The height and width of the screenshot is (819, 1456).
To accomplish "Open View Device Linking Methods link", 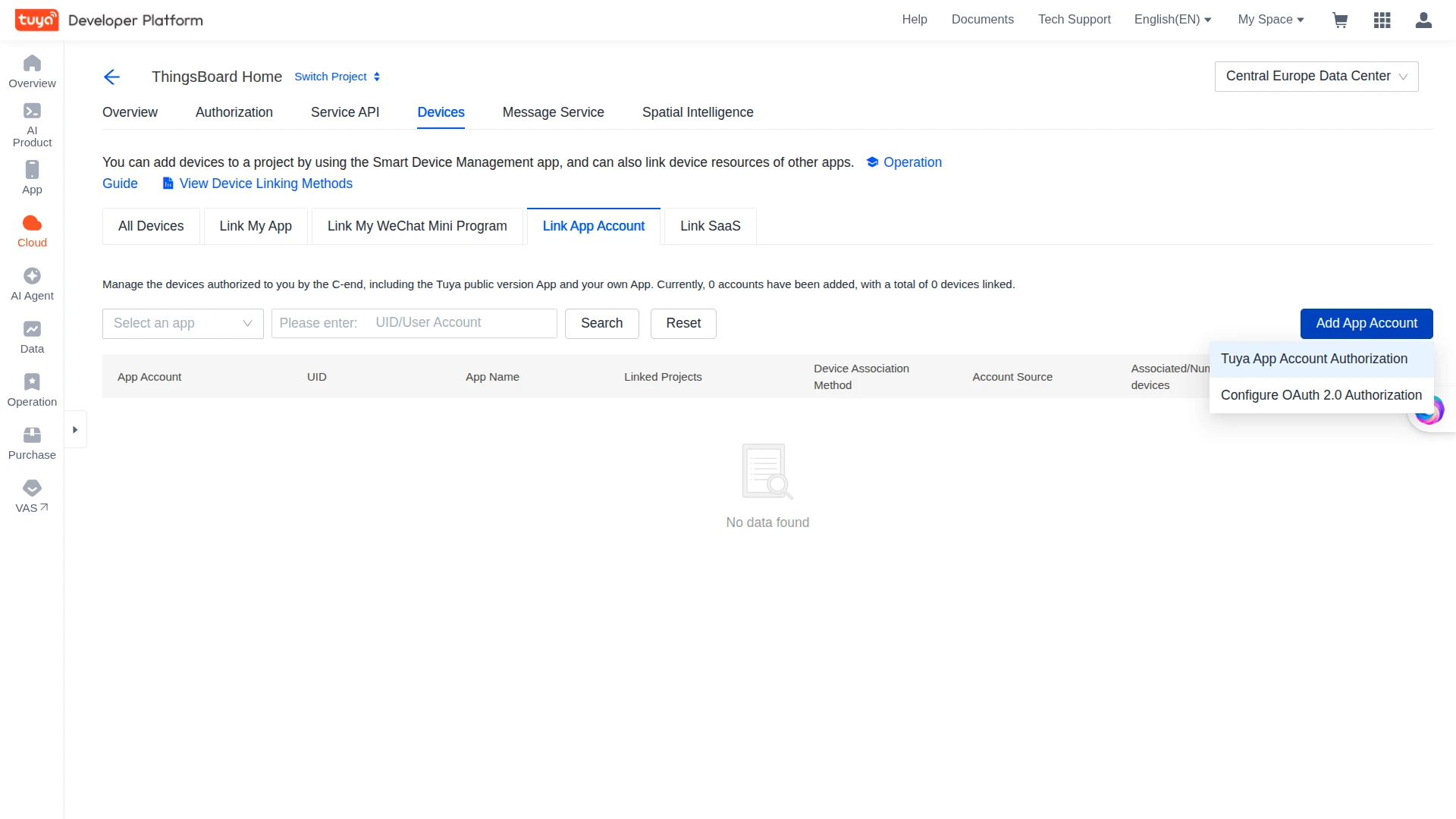I will tap(258, 184).
